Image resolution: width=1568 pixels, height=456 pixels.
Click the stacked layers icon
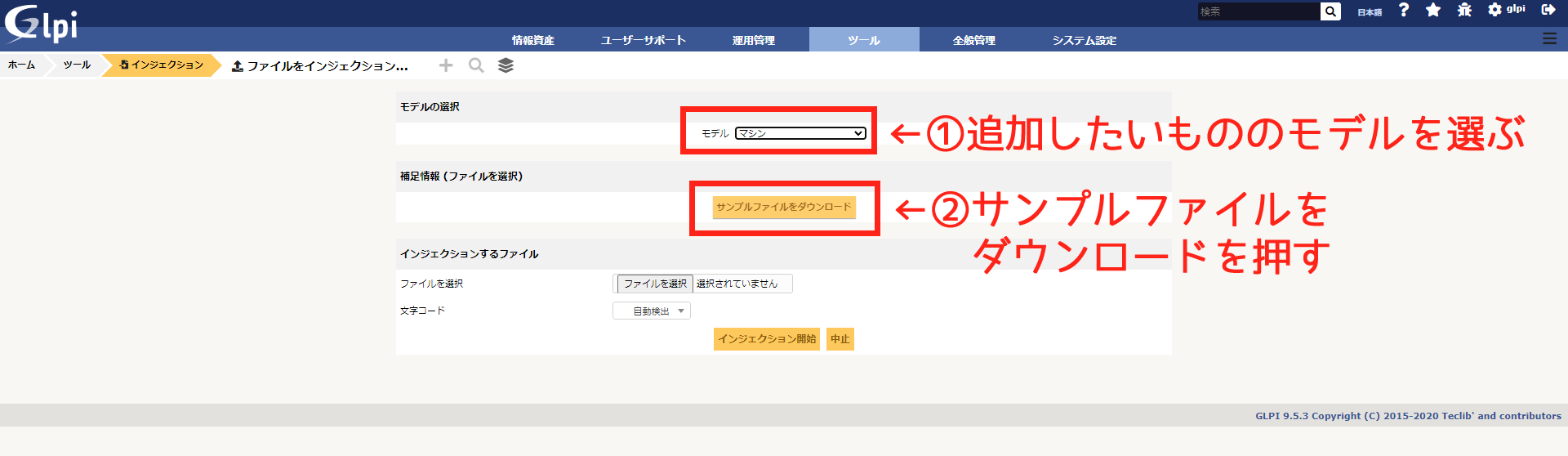click(x=506, y=65)
